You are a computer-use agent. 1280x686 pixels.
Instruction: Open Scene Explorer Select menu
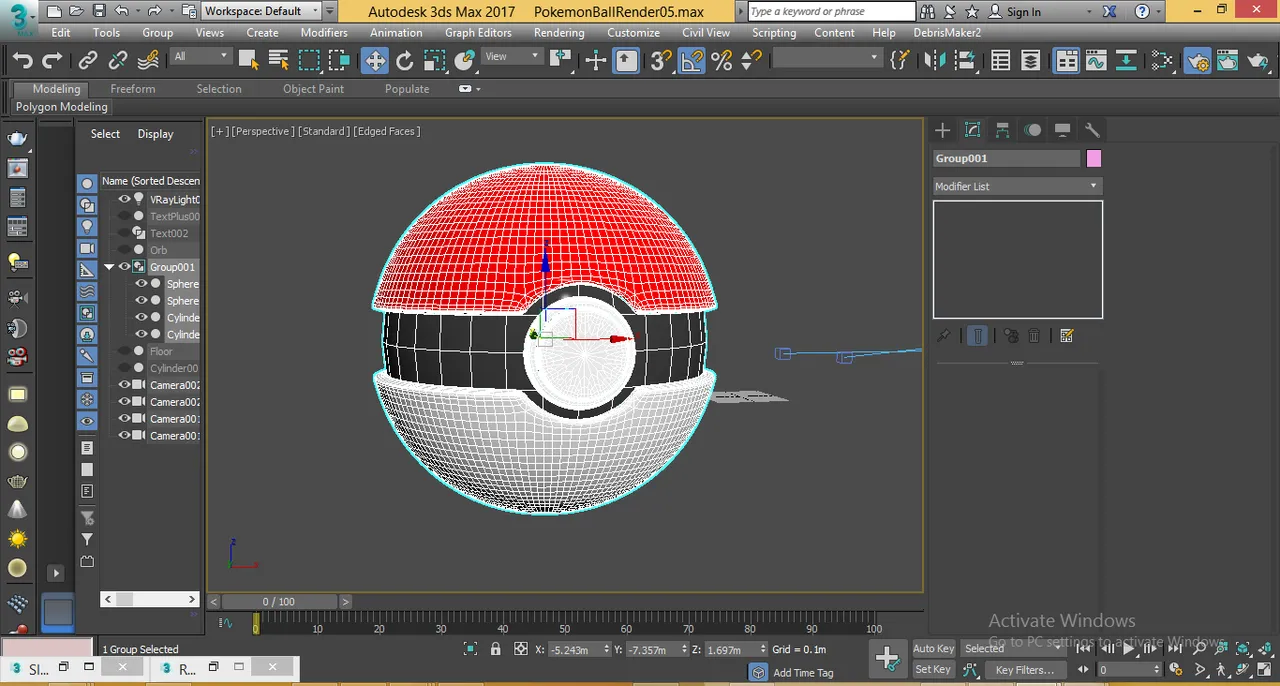105,134
